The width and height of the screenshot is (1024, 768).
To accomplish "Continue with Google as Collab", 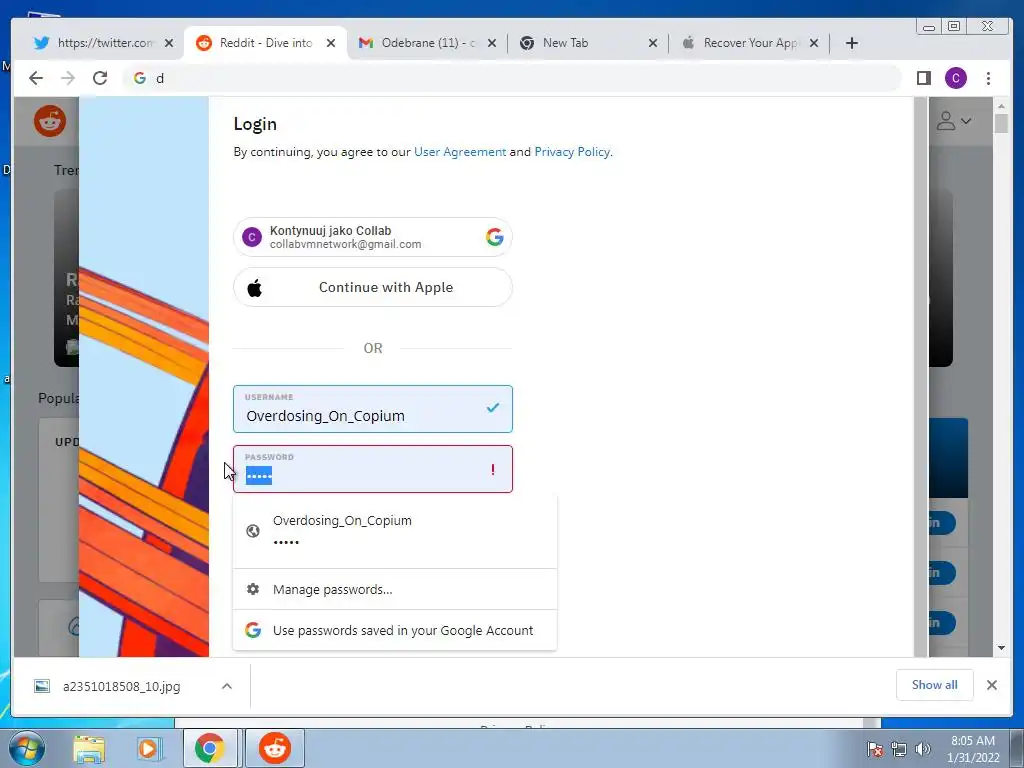I will coord(373,237).
